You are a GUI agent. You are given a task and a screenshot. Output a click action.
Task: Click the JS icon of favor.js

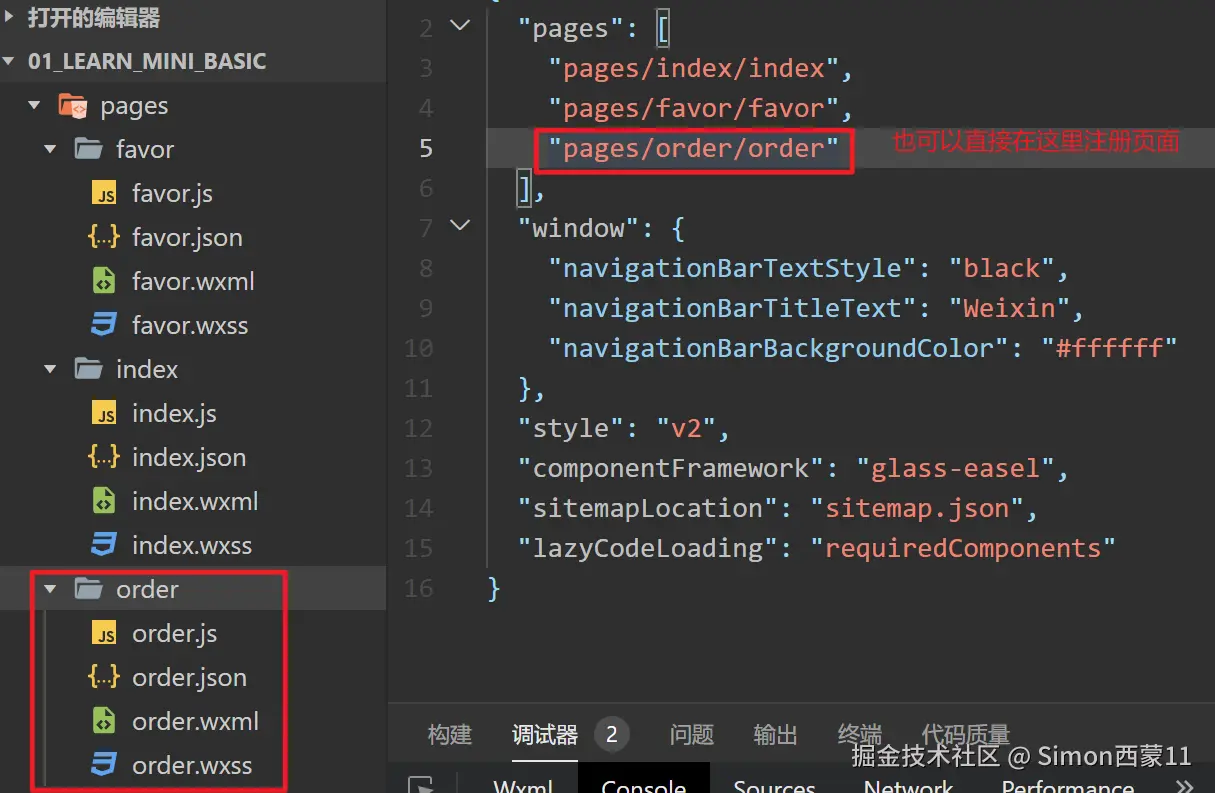pyautogui.click(x=104, y=193)
